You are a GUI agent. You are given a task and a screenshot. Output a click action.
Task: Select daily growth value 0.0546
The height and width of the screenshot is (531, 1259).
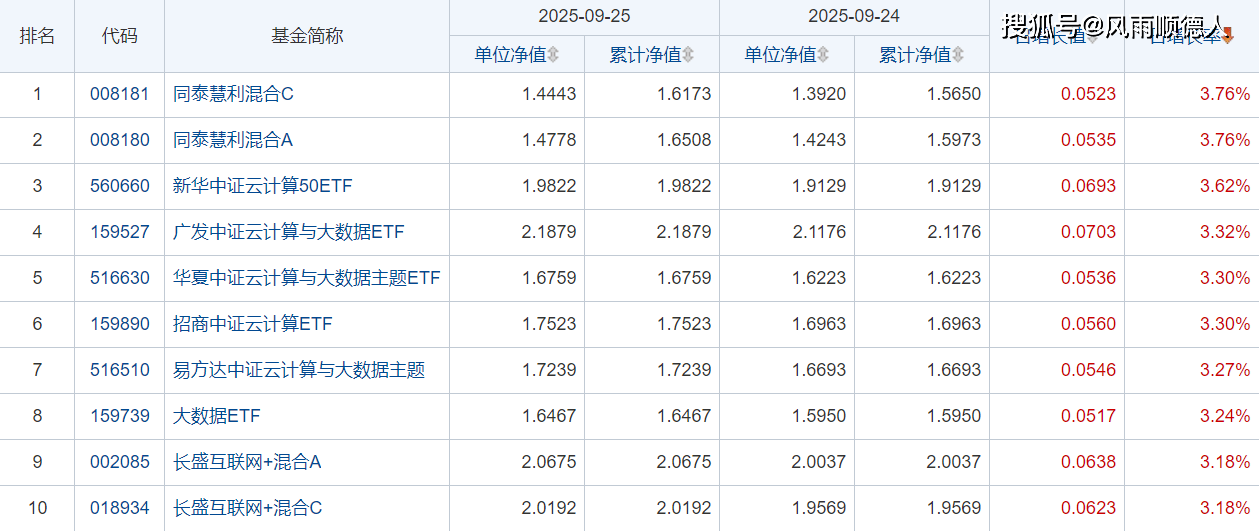tap(1089, 370)
